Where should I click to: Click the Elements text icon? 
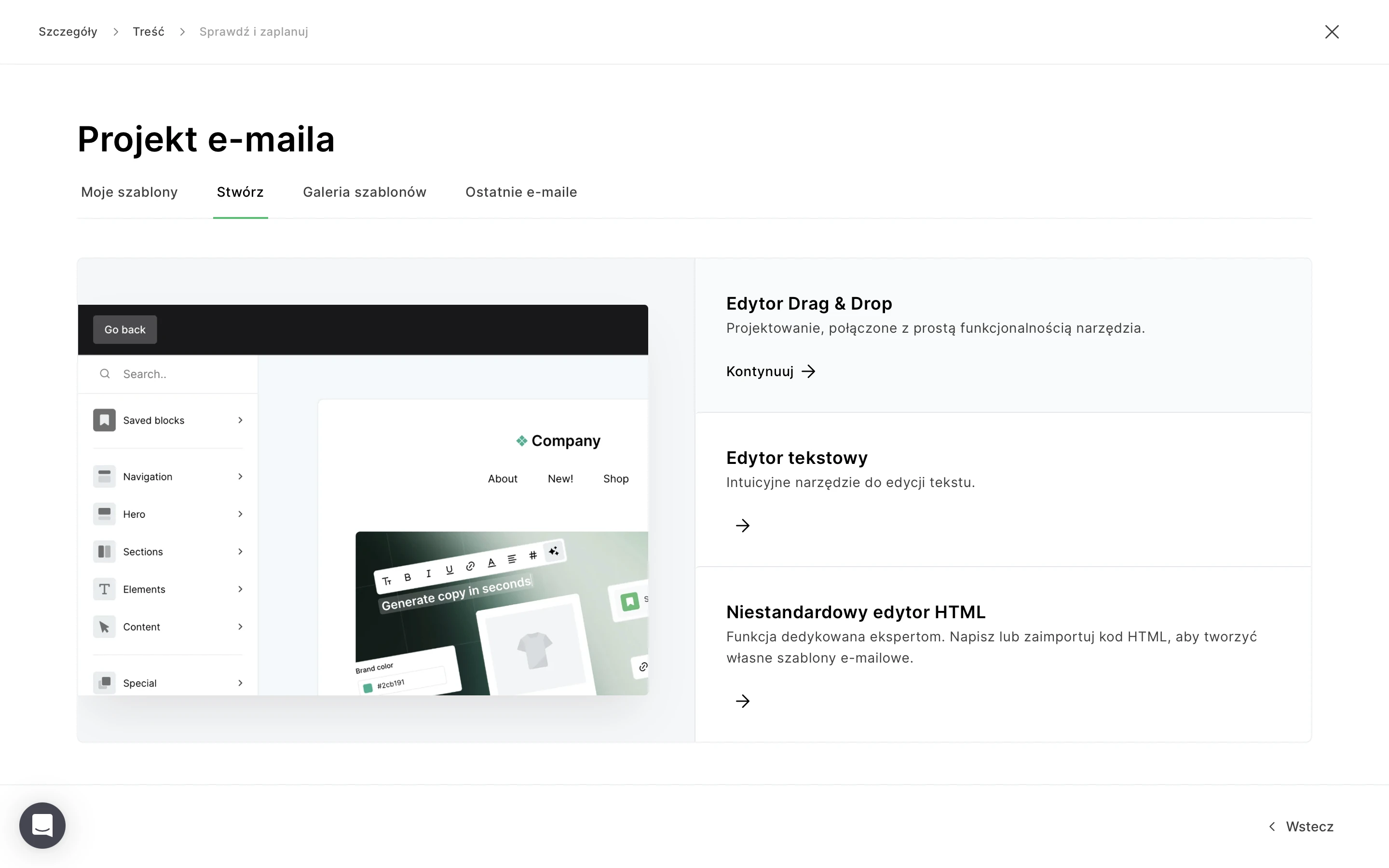click(105, 589)
